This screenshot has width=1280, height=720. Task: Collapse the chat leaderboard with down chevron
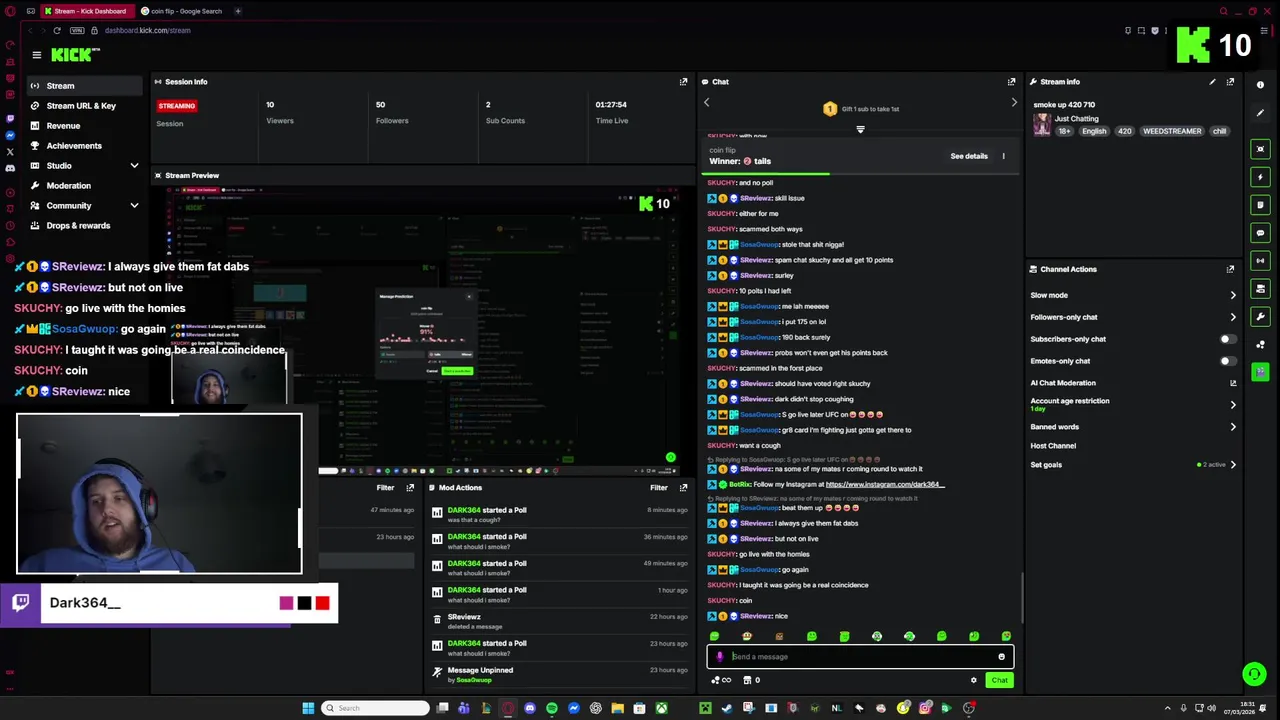pyautogui.click(x=860, y=129)
